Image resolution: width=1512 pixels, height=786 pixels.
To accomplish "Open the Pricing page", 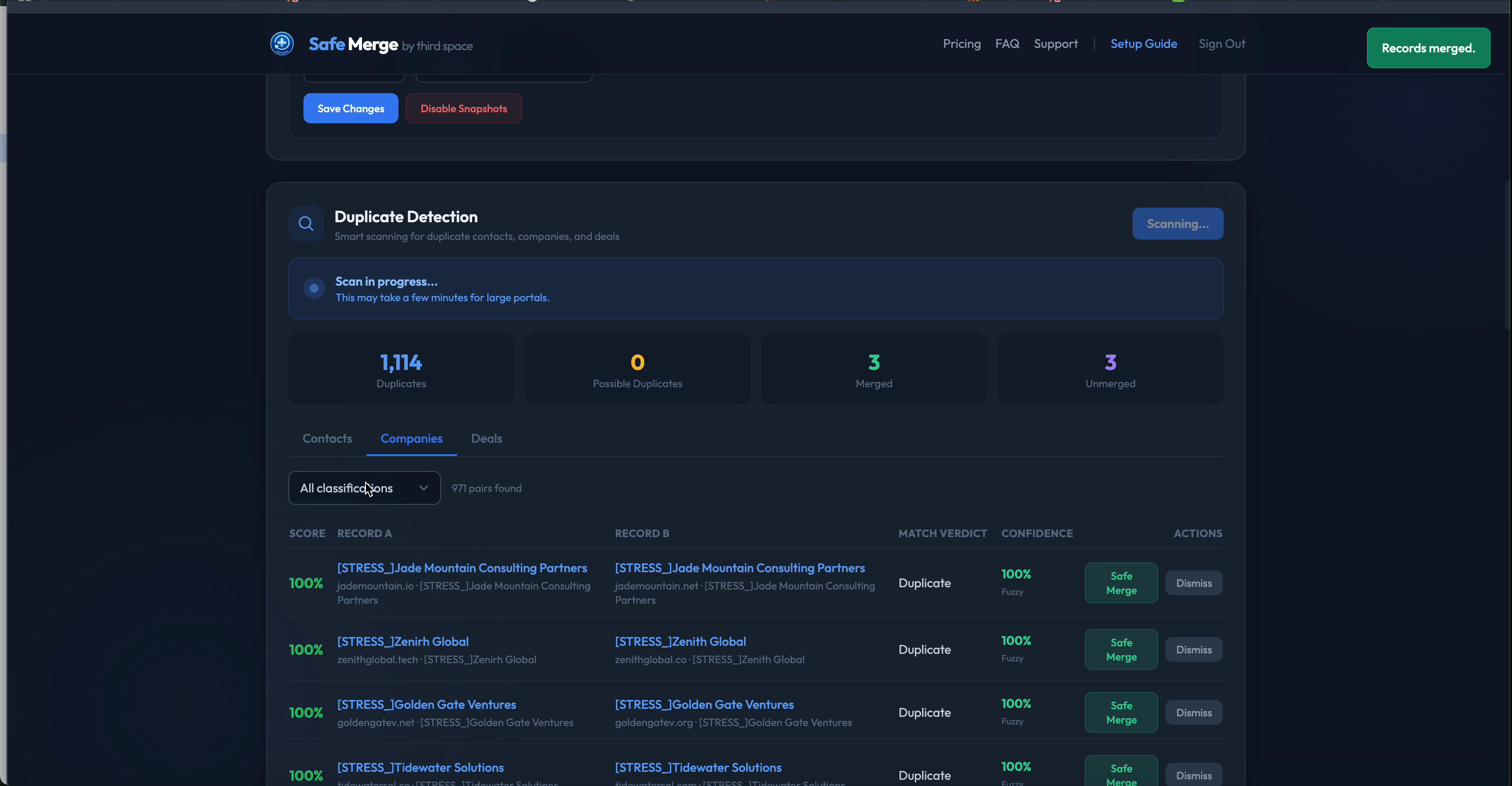I will (x=961, y=44).
